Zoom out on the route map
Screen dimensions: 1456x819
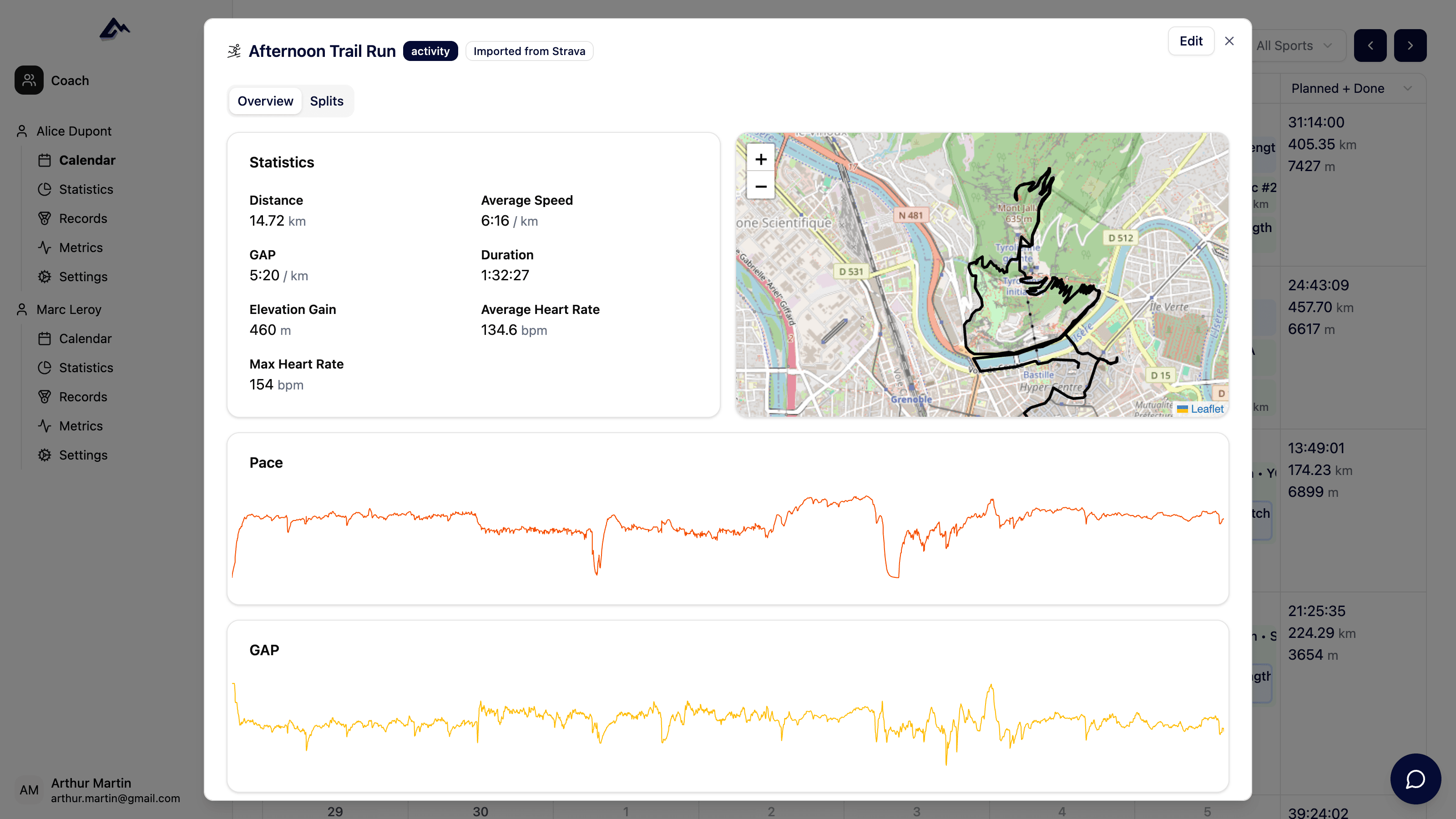pyautogui.click(x=761, y=187)
